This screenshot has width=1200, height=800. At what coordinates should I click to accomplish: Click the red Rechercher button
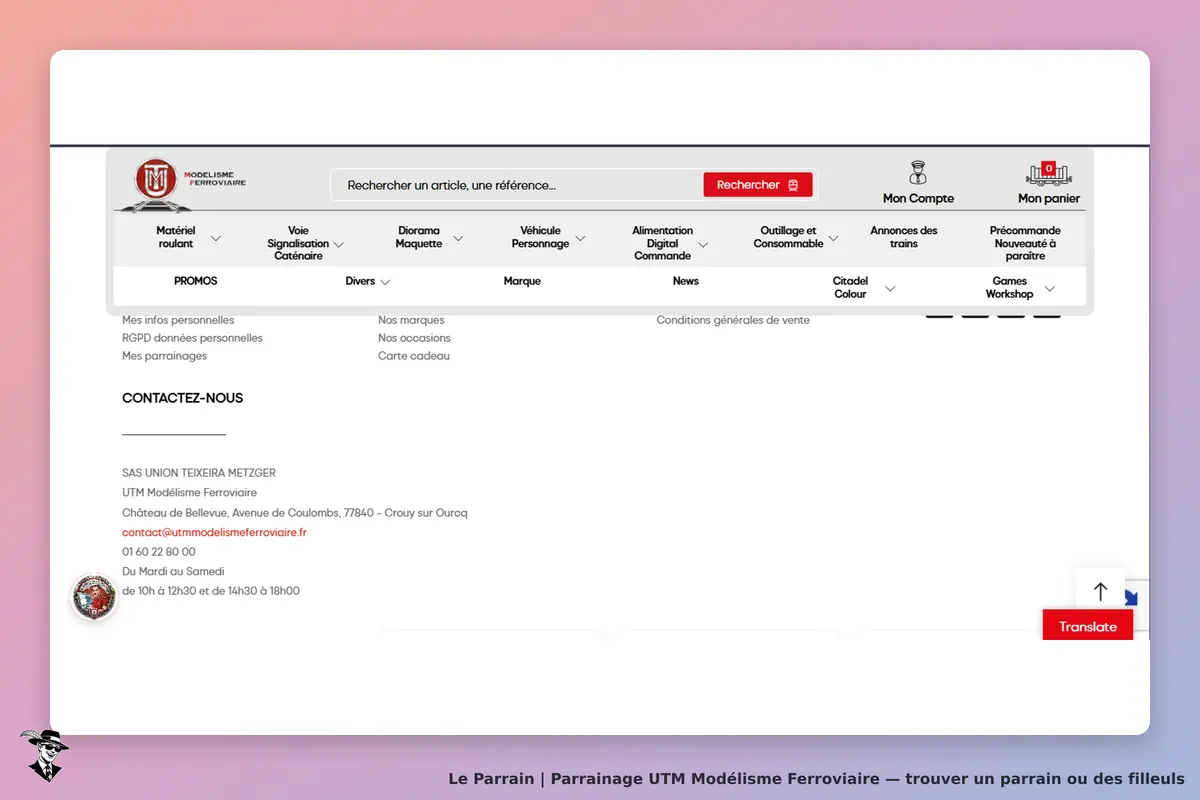(758, 185)
